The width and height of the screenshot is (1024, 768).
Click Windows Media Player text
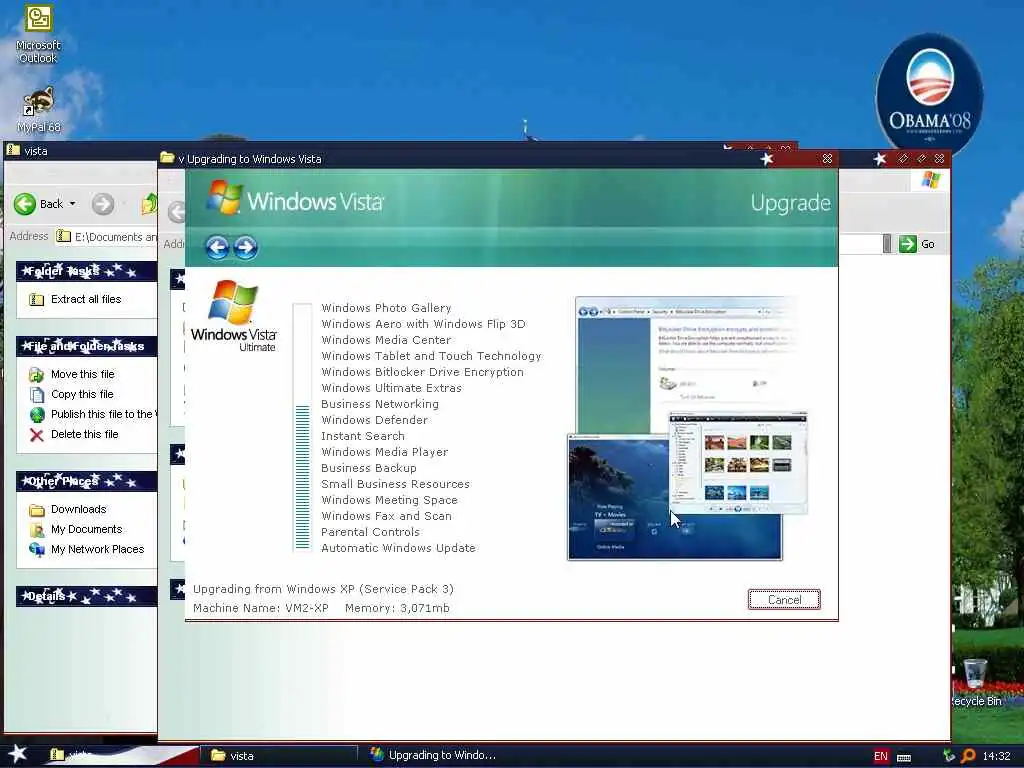(384, 452)
